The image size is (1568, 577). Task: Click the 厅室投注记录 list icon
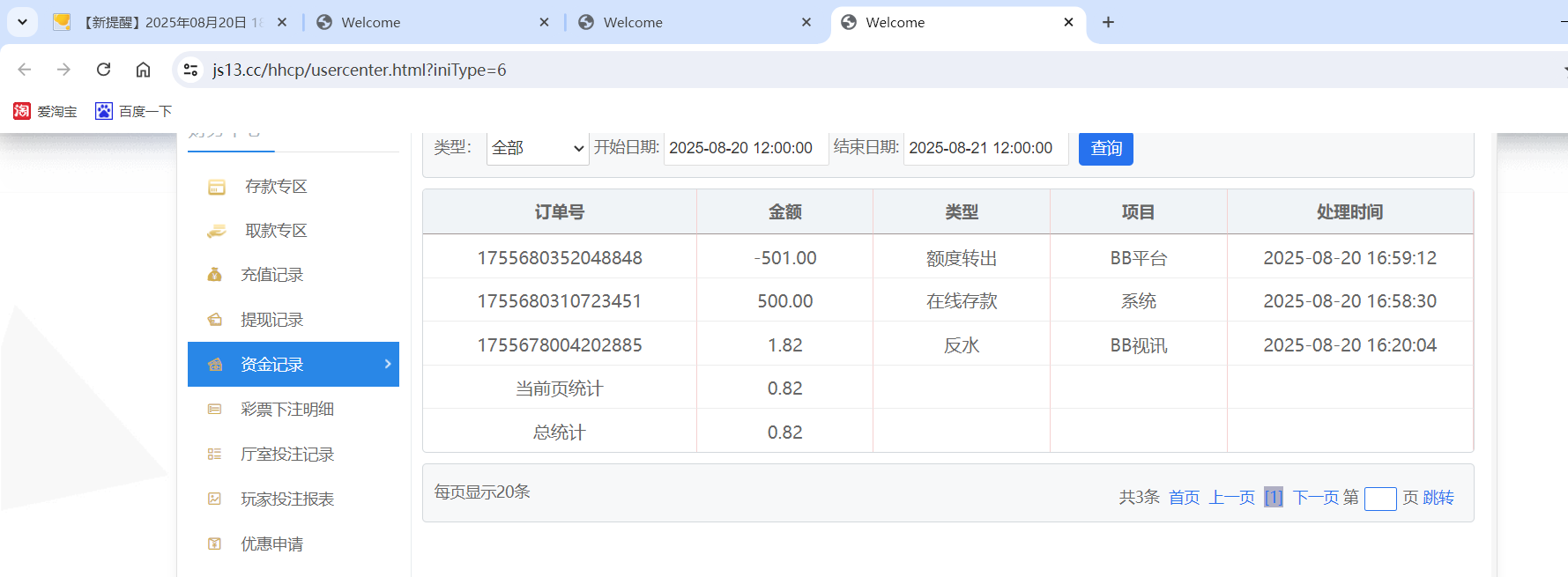click(214, 454)
